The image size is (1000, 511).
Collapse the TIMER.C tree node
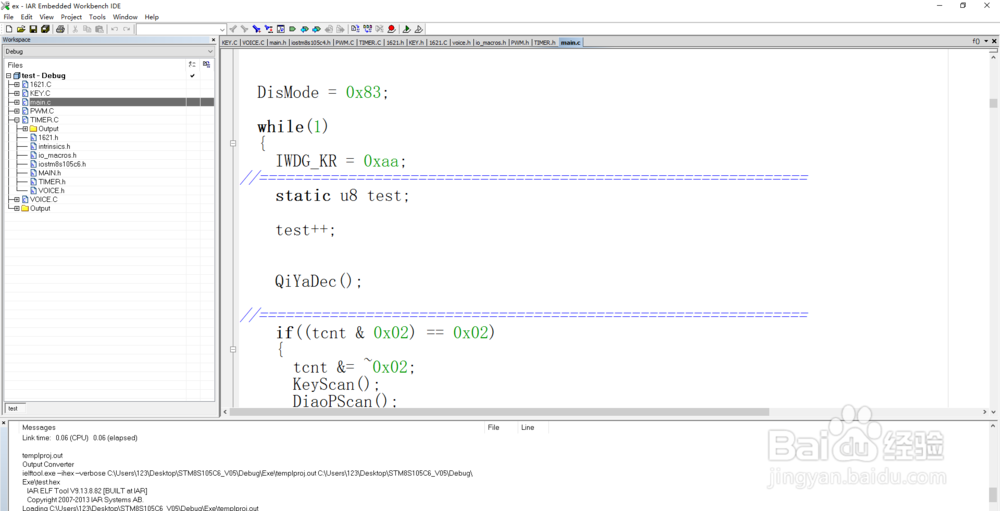pos(17,120)
